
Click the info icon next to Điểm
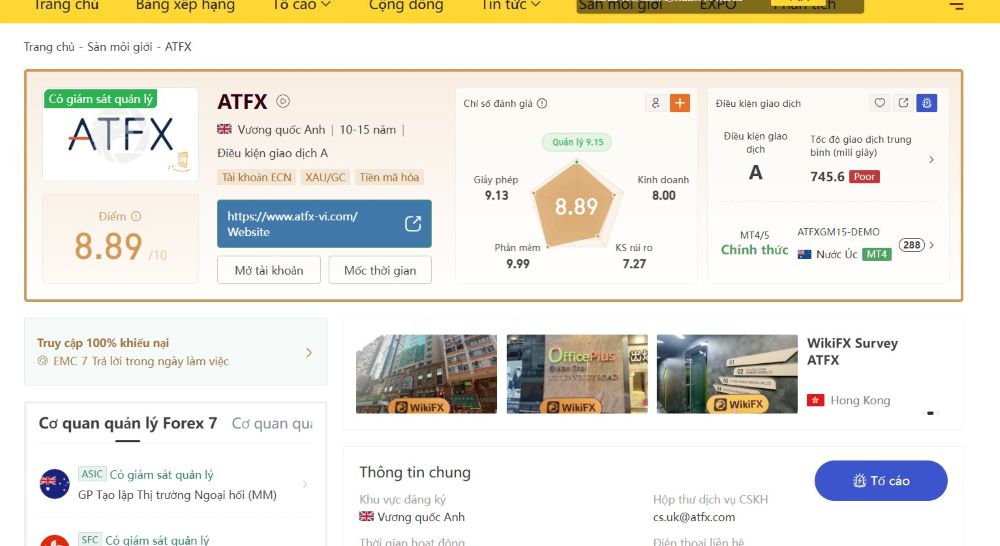(136, 216)
